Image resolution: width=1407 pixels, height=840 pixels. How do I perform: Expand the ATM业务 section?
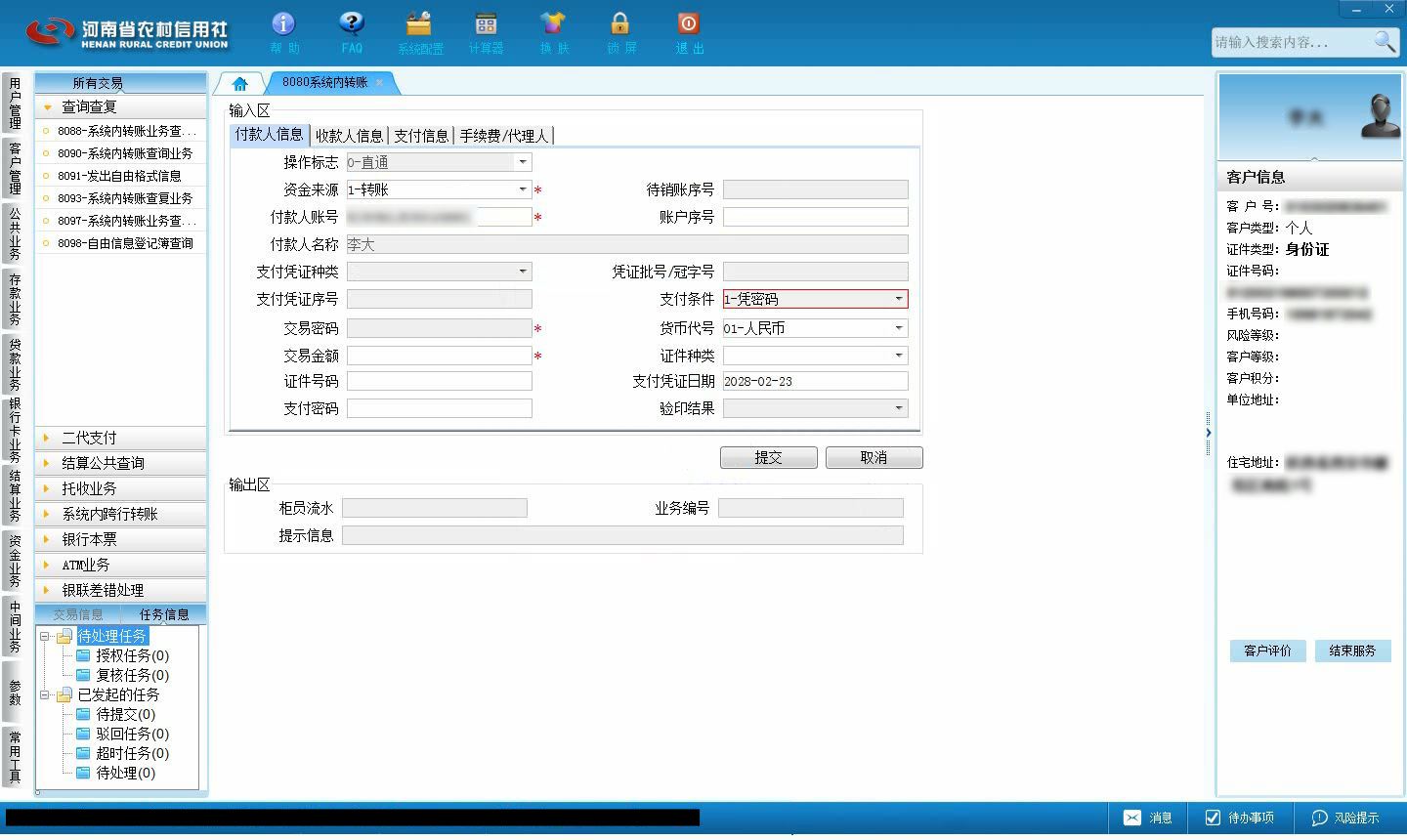(120, 565)
